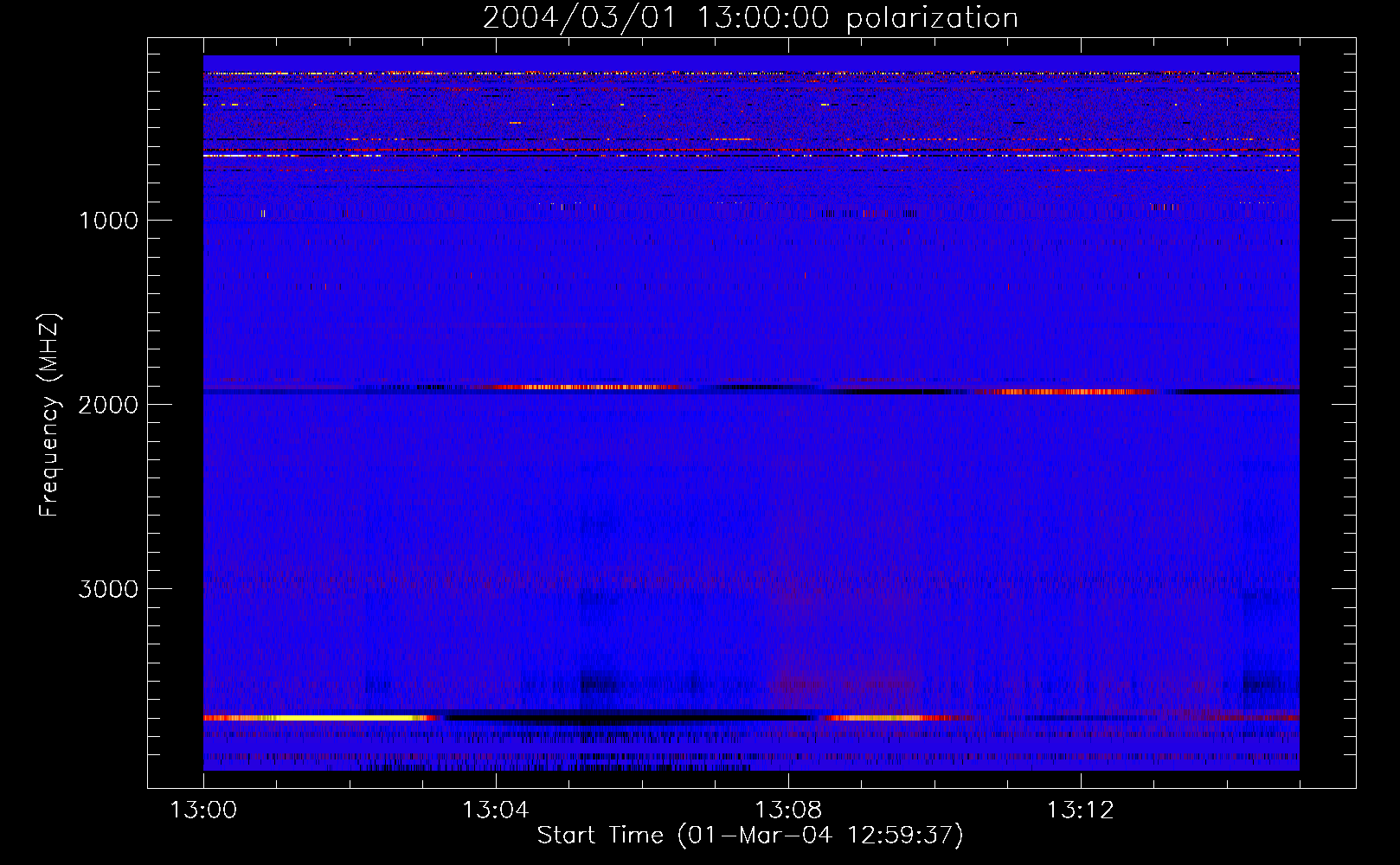Click the 'Start Time (01-Mar-04 12:59:37)' label
Image resolution: width=1400 pixels, height=865 pixels.
(x=750, y=836)
